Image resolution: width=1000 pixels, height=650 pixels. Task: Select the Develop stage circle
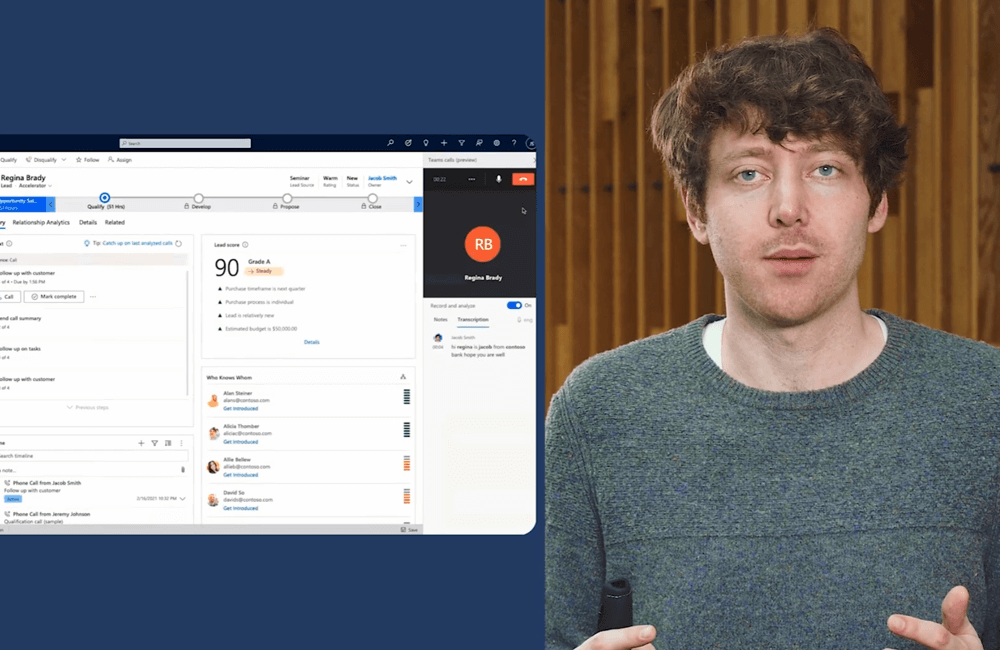click(x=198, y=198)
